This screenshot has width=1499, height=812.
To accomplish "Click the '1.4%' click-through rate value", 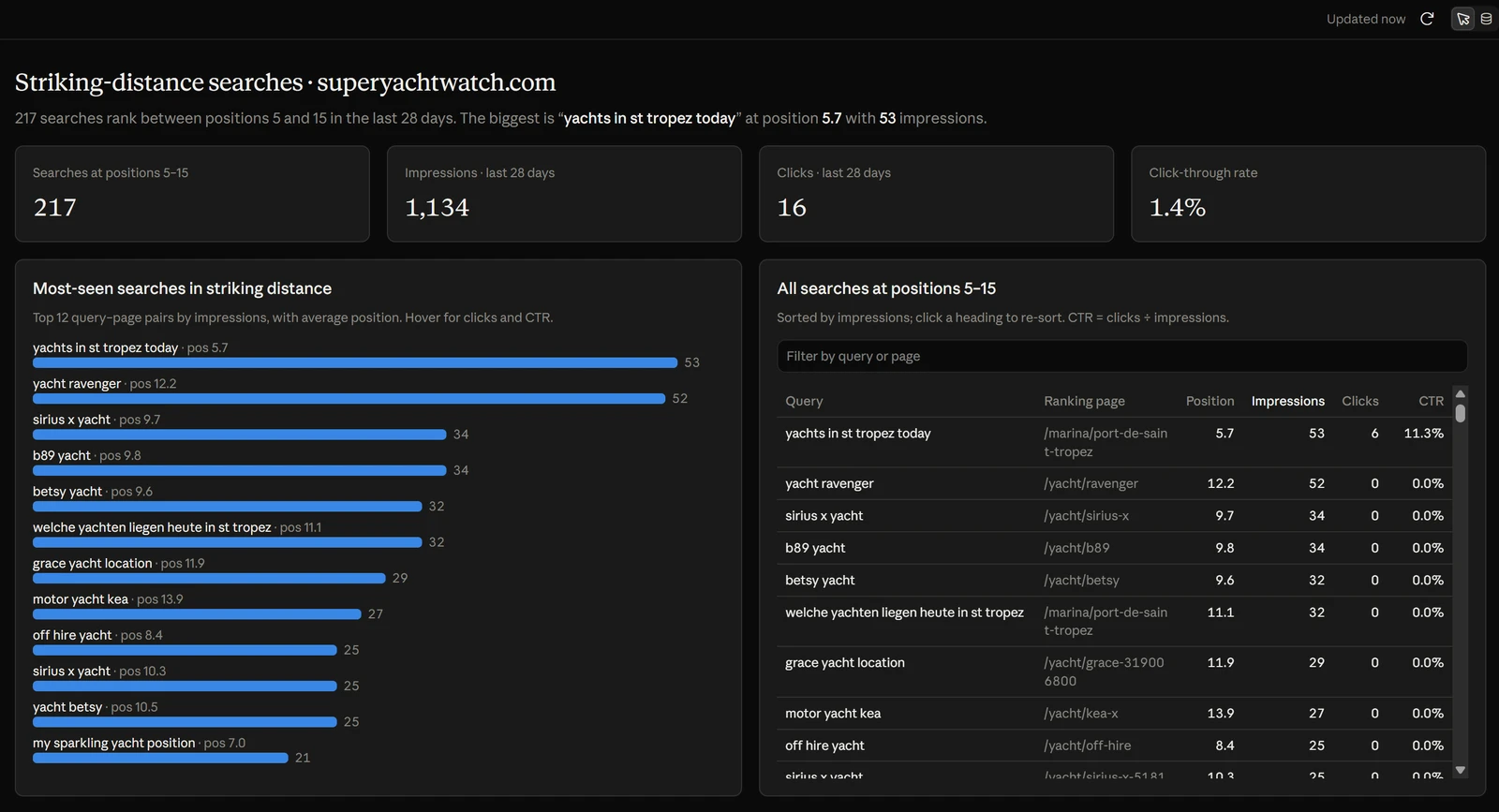I will [1177, 207].
